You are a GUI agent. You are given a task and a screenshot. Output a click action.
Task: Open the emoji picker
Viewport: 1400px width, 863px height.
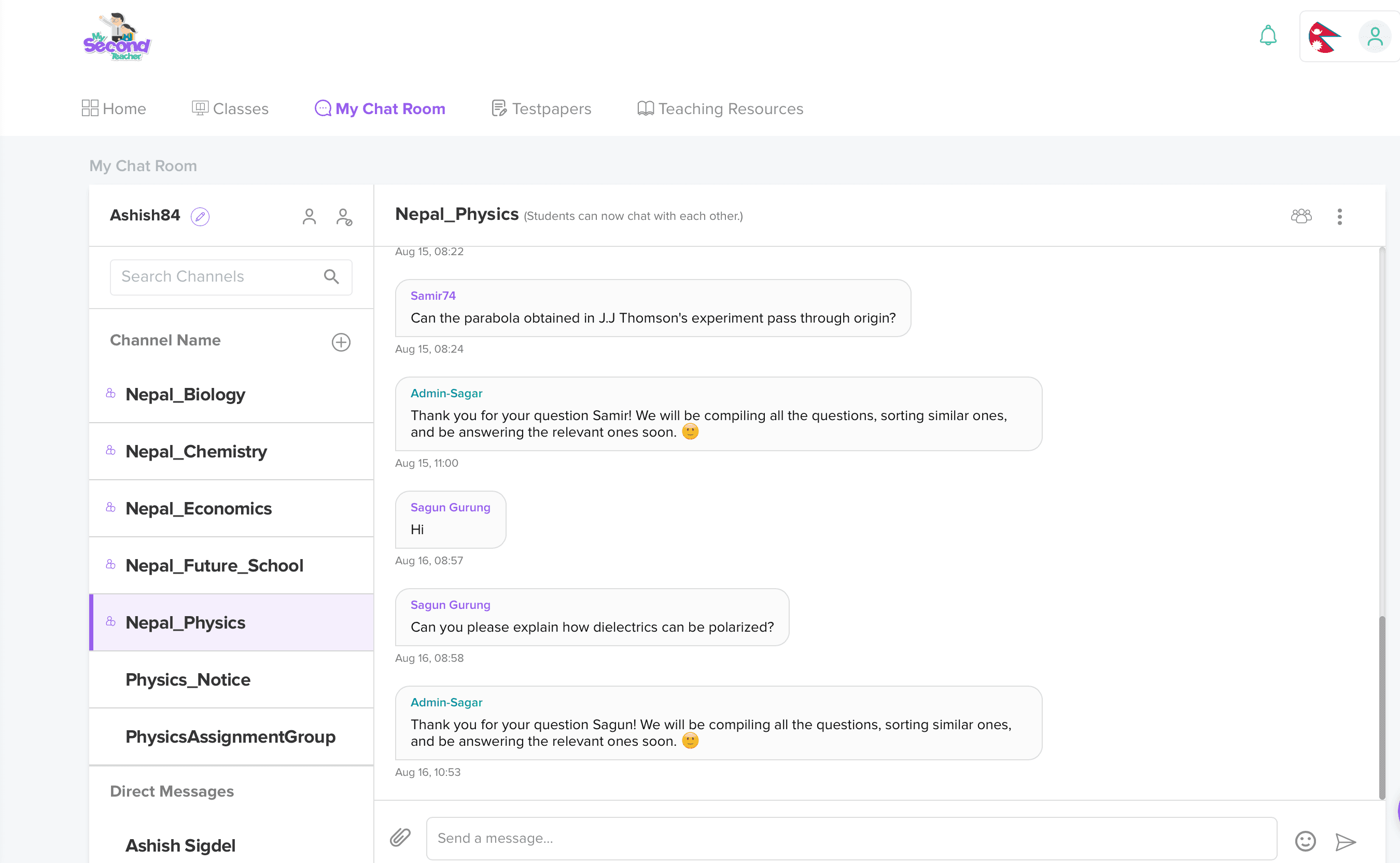coord(1305,841)
